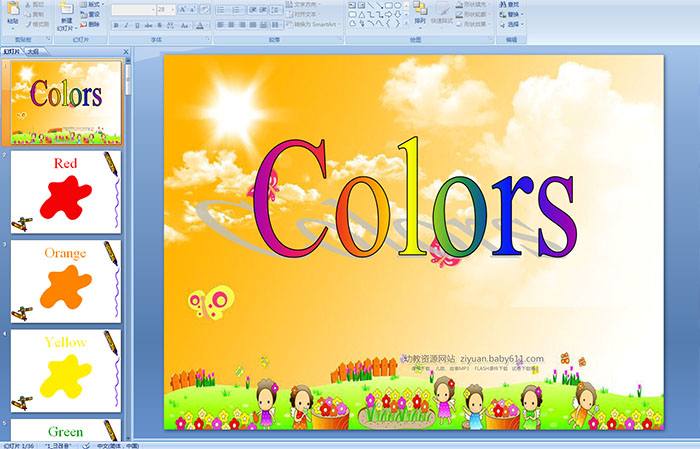Toggle Bold formatting

[116, 25]
